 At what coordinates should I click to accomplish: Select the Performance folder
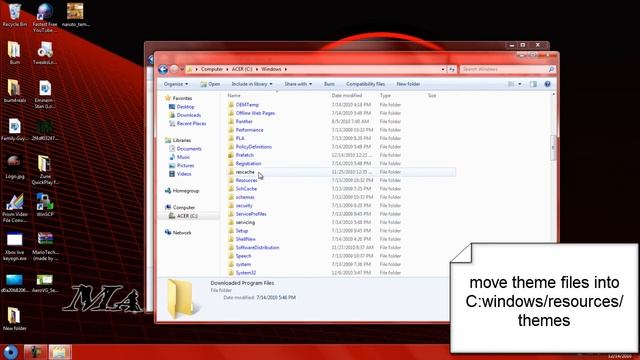(246, 130)
